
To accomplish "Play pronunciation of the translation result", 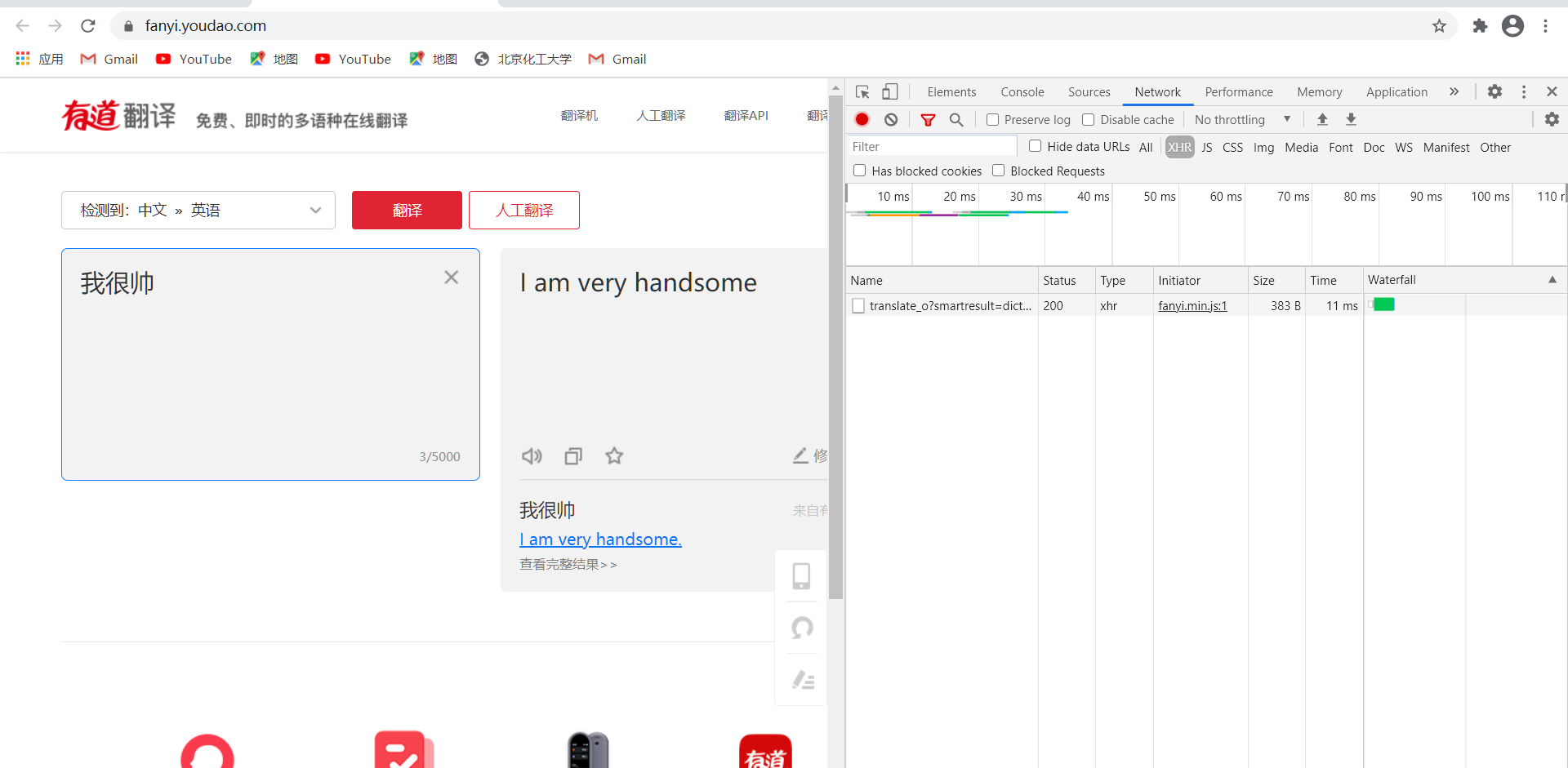I will (x=532, y=456).
